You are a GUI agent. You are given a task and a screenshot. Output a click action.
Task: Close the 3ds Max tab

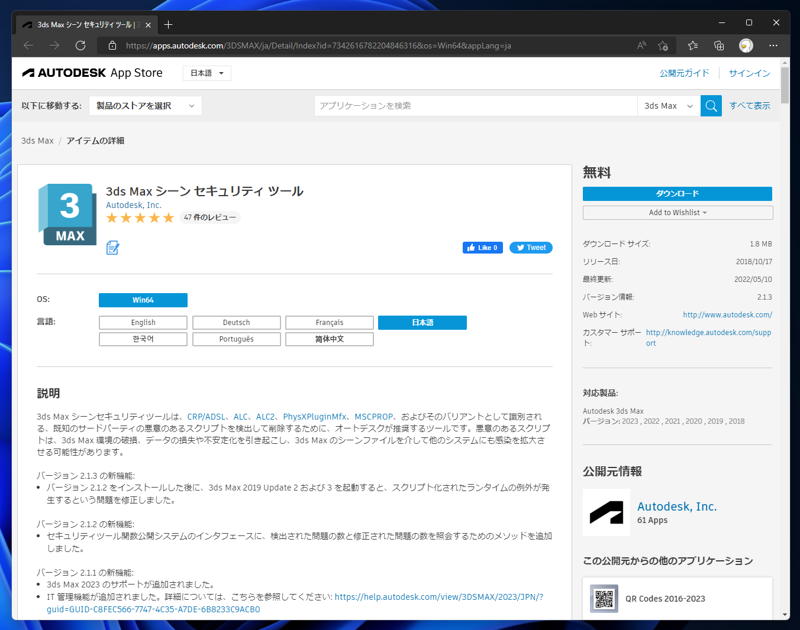click(148, 25)
